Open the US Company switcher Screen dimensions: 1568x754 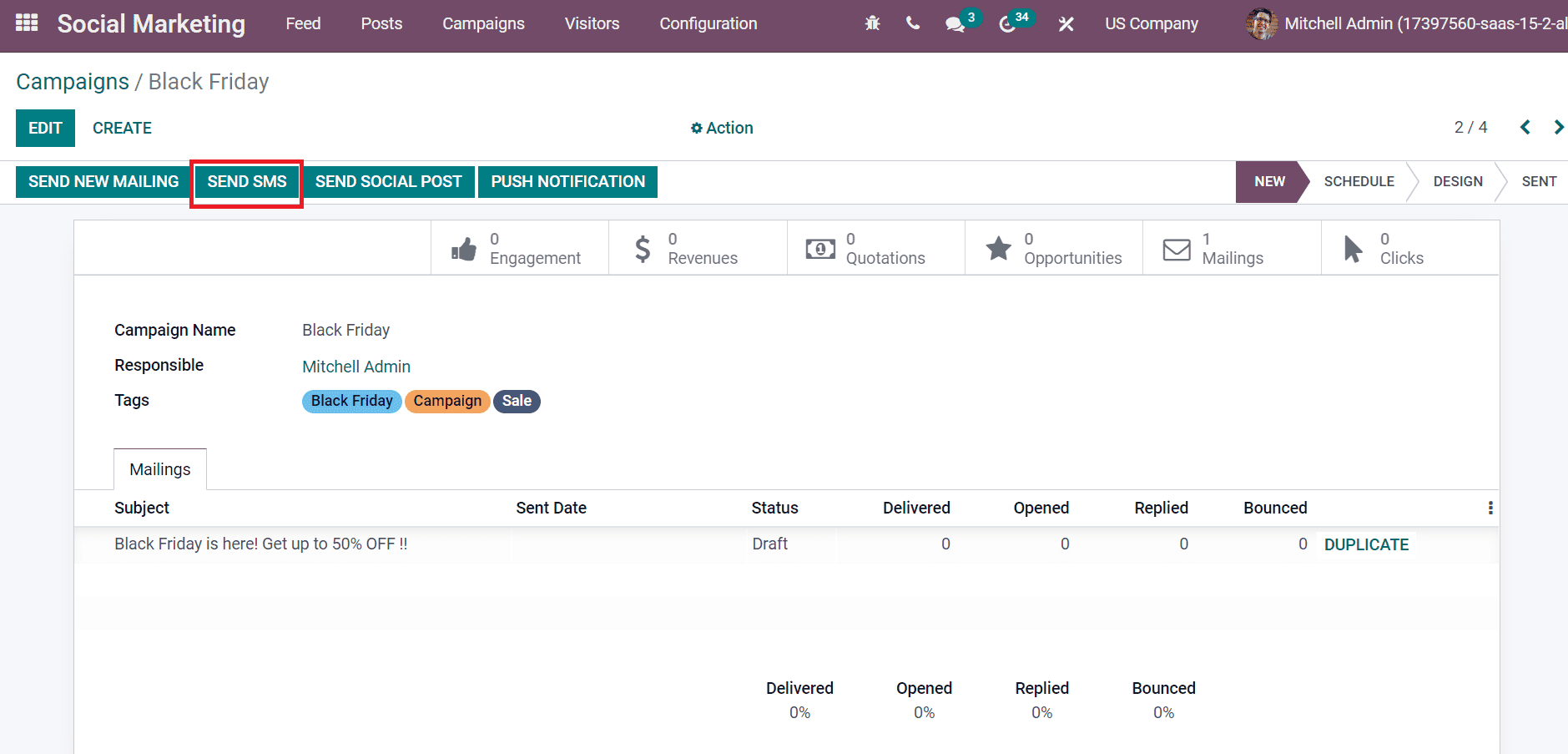pos(1152,23)
